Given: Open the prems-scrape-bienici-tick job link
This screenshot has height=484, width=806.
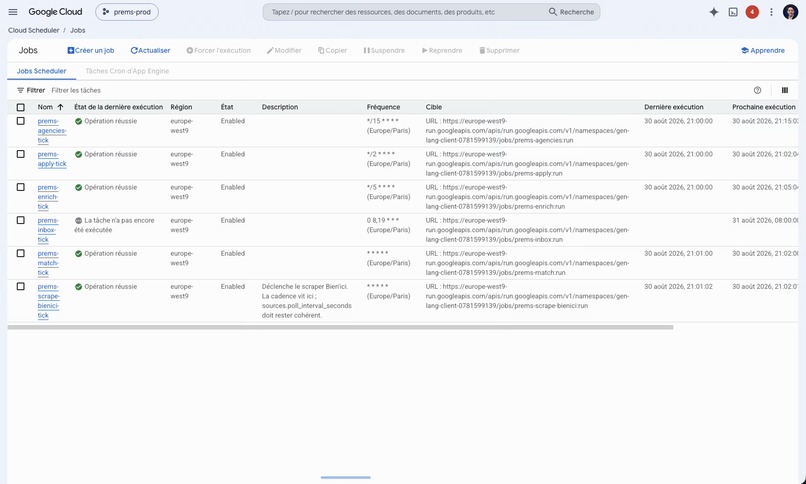Looking at the screenshot, I should (x=49, y=301).
